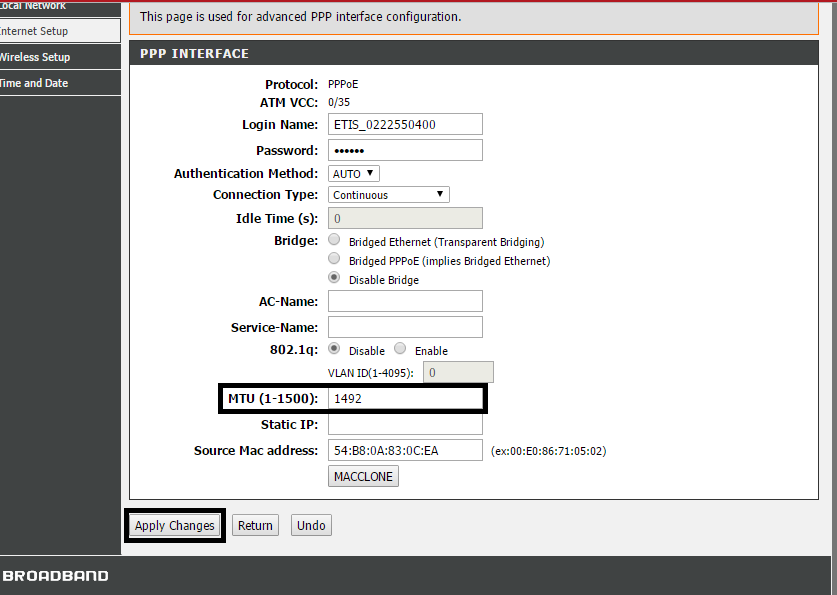837x595 pixels.
Task: Choose 802.1q Enable radio button
Action: pos(400,350)
